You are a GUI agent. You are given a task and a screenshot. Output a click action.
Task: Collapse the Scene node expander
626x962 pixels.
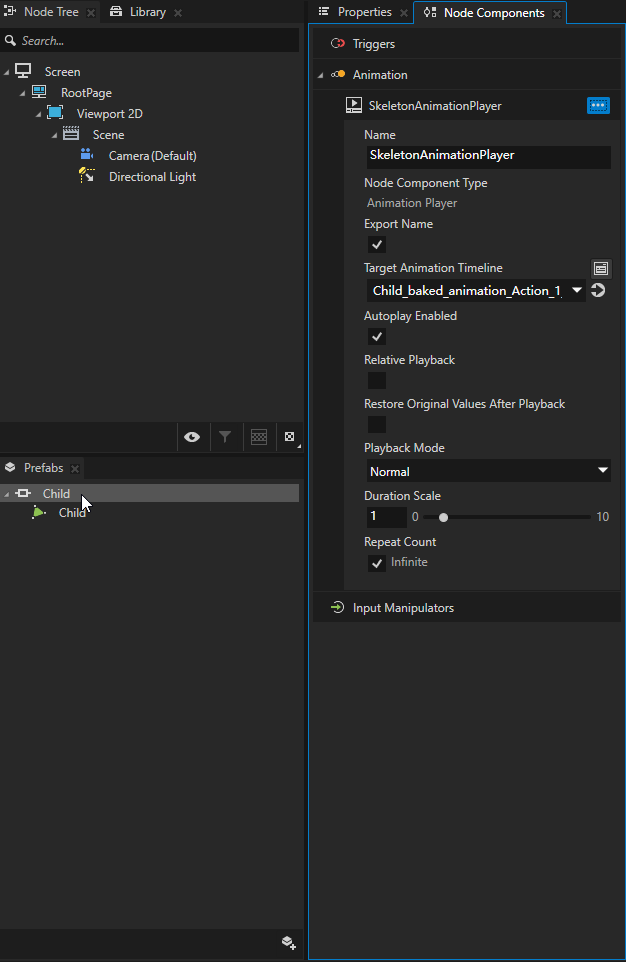[54, 134]
